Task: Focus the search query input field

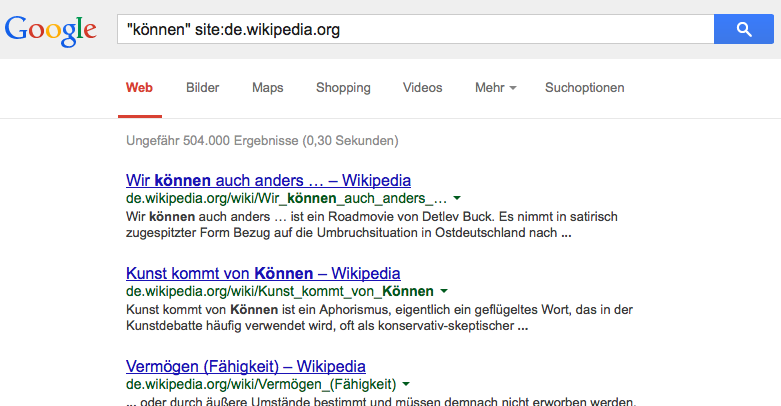Action: 415,29
